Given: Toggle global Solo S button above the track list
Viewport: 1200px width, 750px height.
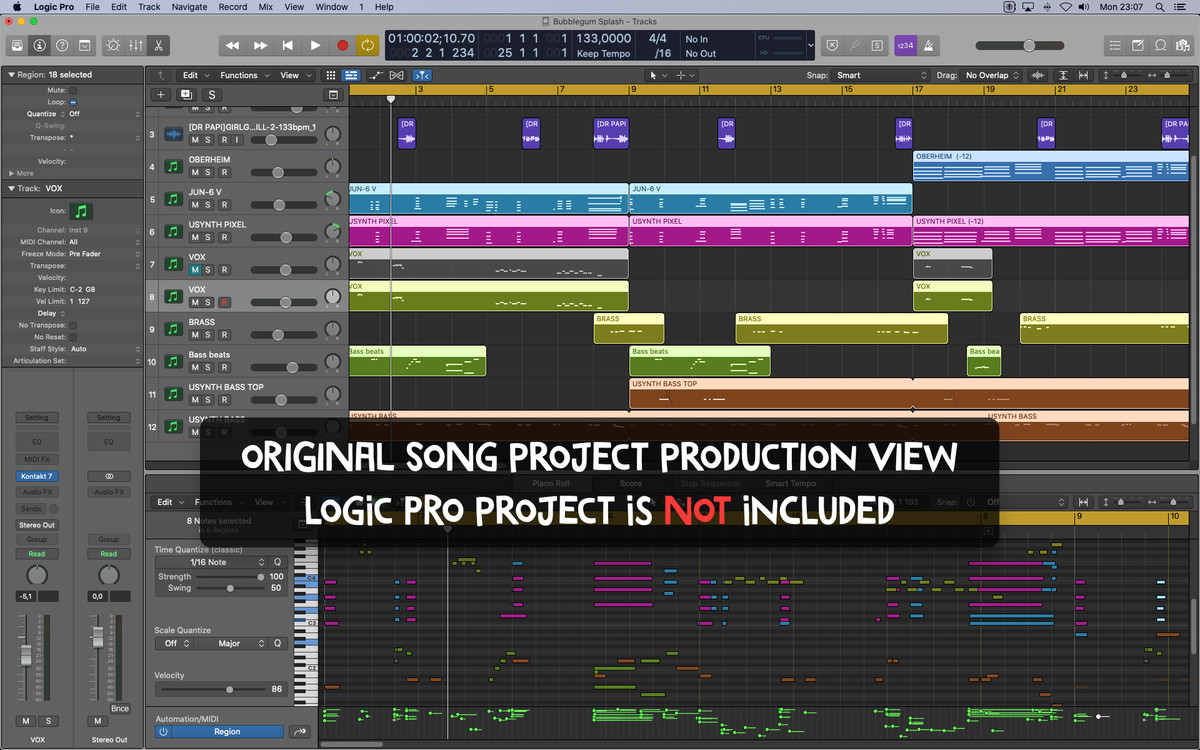Looking at the screenshot, I should (x=211, y=94).
